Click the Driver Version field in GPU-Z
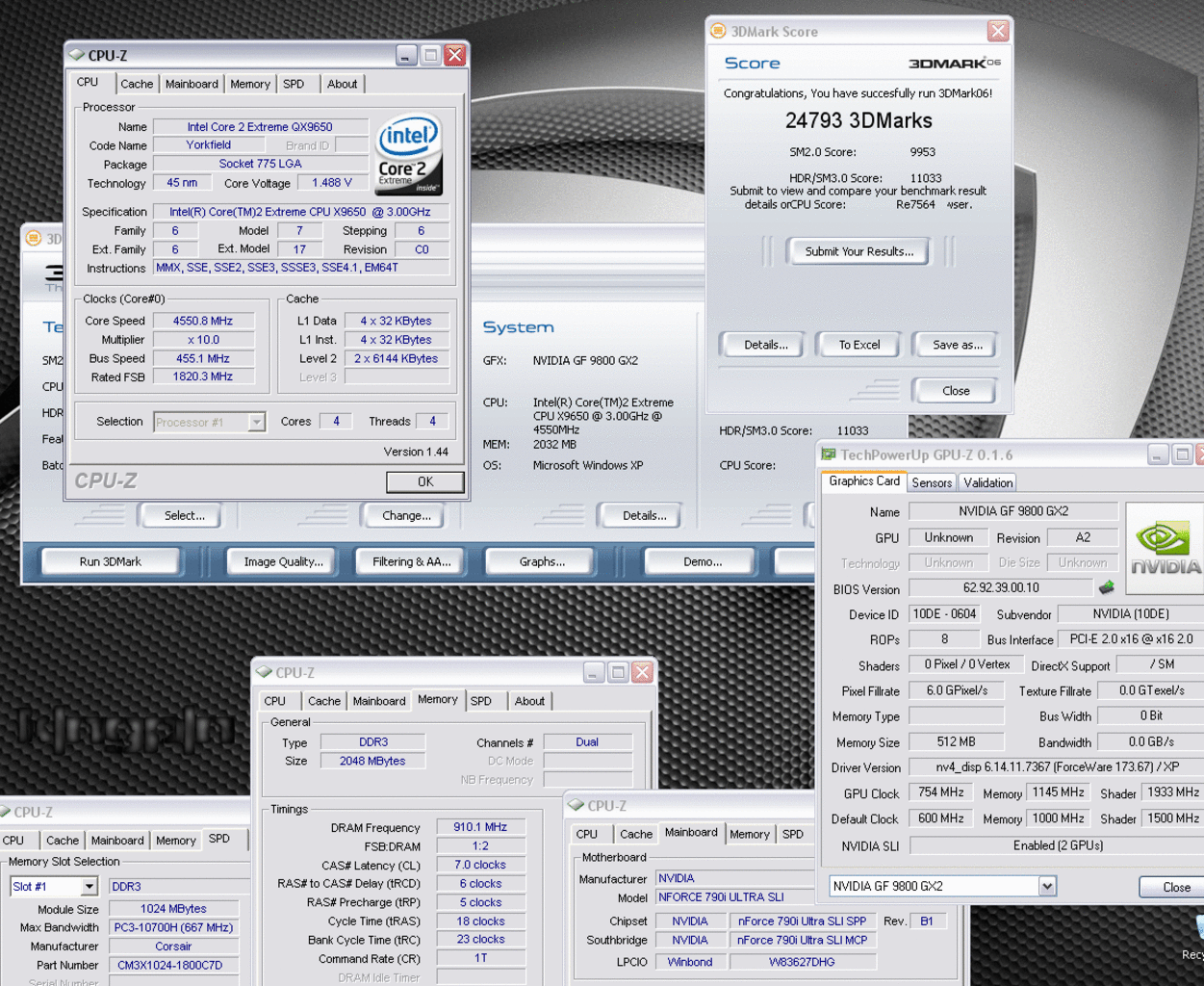This screenshot has width=1204, height=986. pos(1057,767)
